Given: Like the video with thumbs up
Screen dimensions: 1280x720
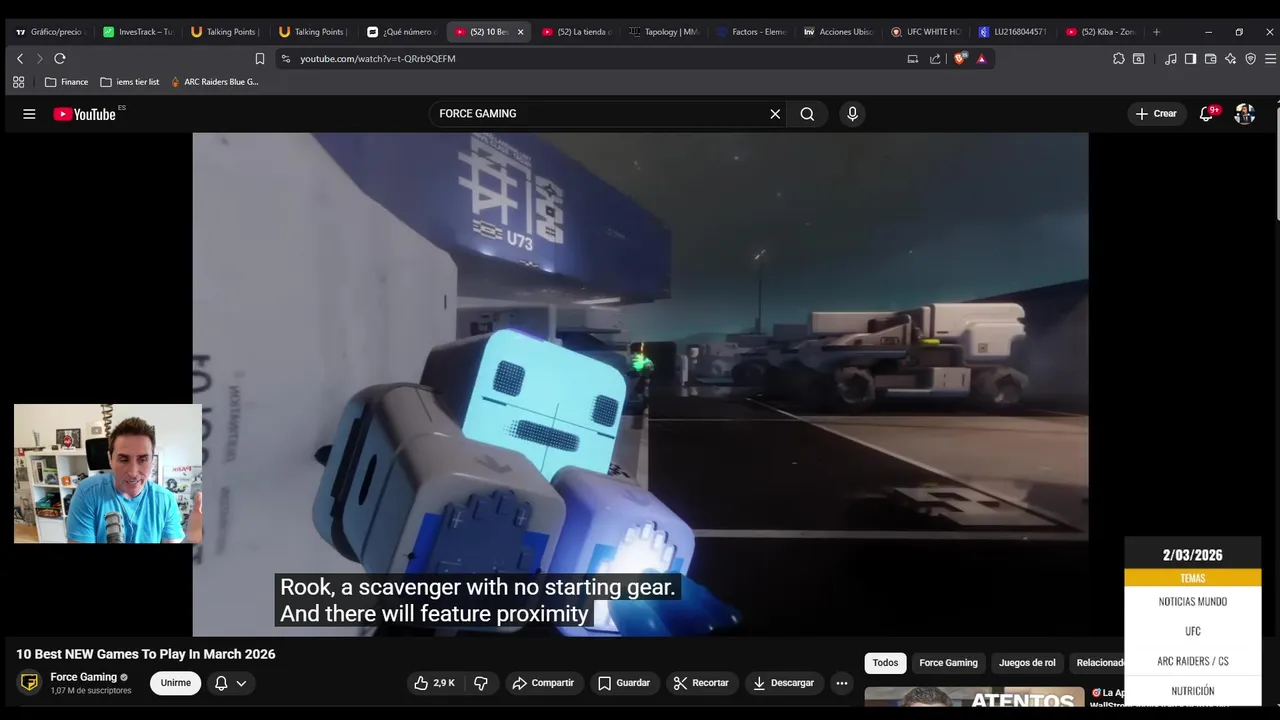Looking at the screenshot, I should pos(434,683).
